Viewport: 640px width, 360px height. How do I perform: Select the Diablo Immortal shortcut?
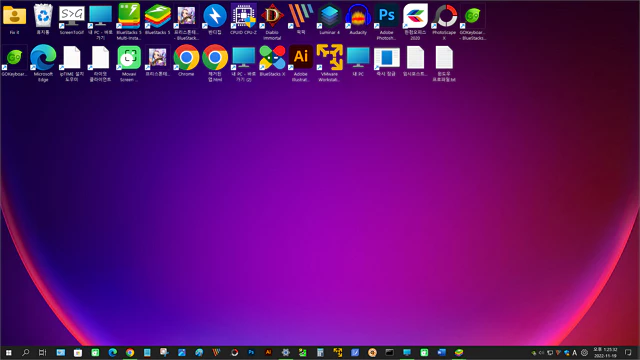click(x=272, y=21)
